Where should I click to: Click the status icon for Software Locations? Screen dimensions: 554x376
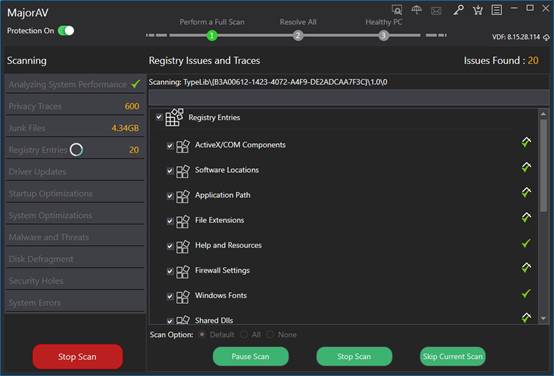click(526, 167)
